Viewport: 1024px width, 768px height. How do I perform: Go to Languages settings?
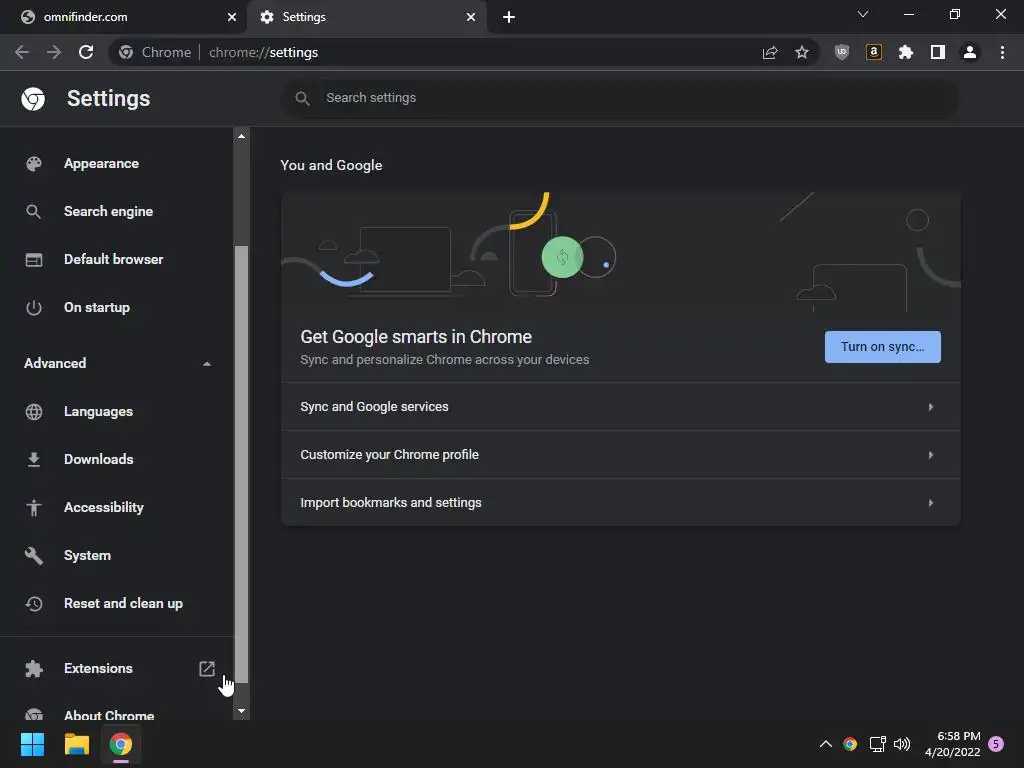[99, 411]
